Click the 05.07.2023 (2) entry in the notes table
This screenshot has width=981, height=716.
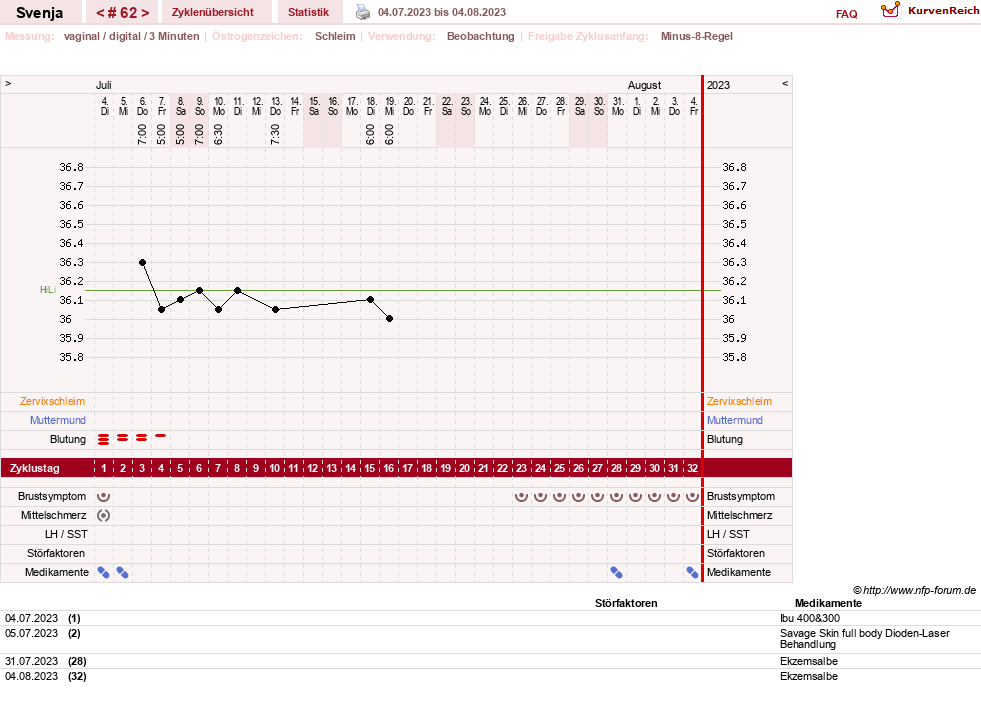click(x=43, y=633)
